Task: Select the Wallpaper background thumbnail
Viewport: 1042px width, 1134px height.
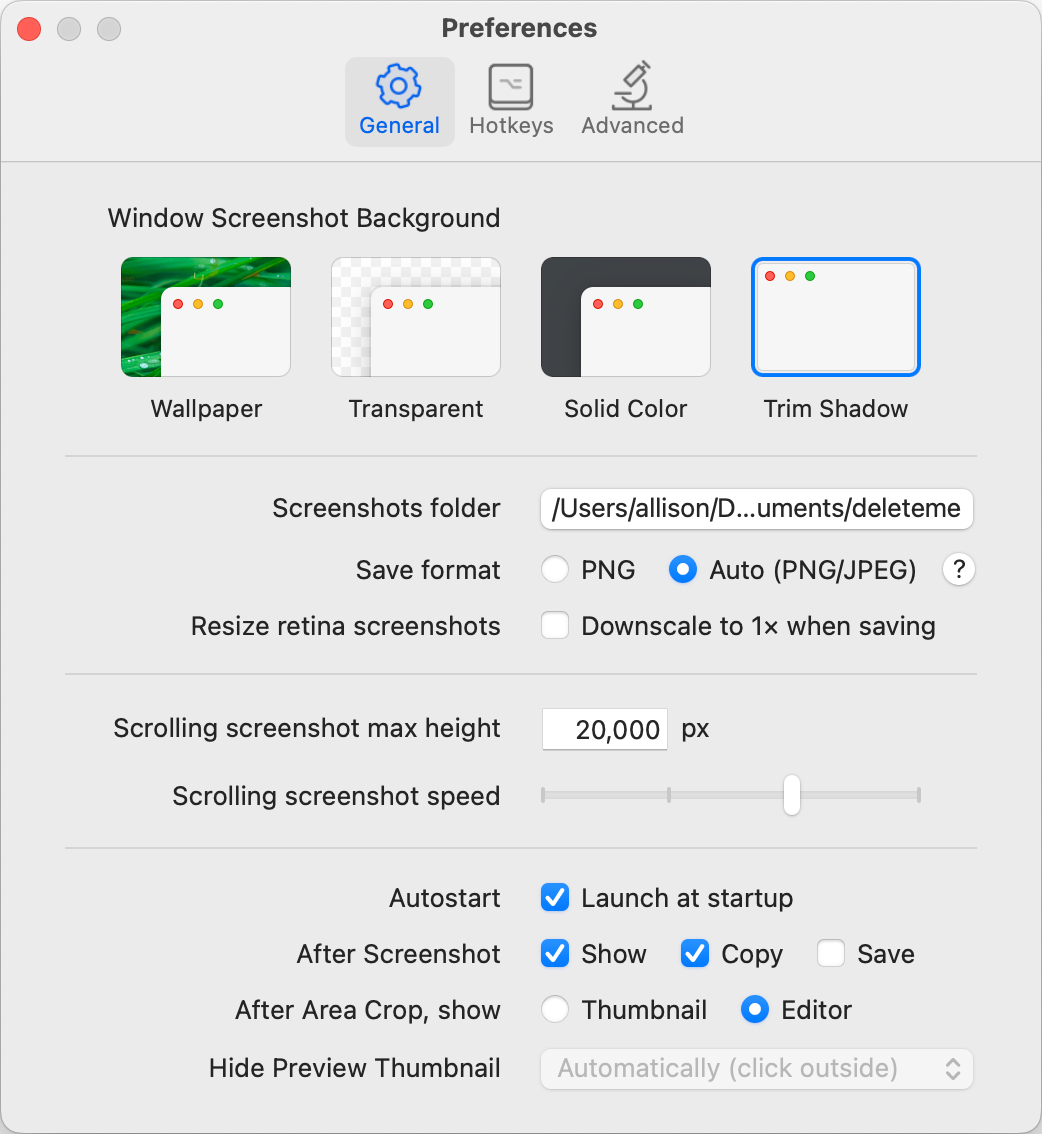Action: click(x=206, y=317)
